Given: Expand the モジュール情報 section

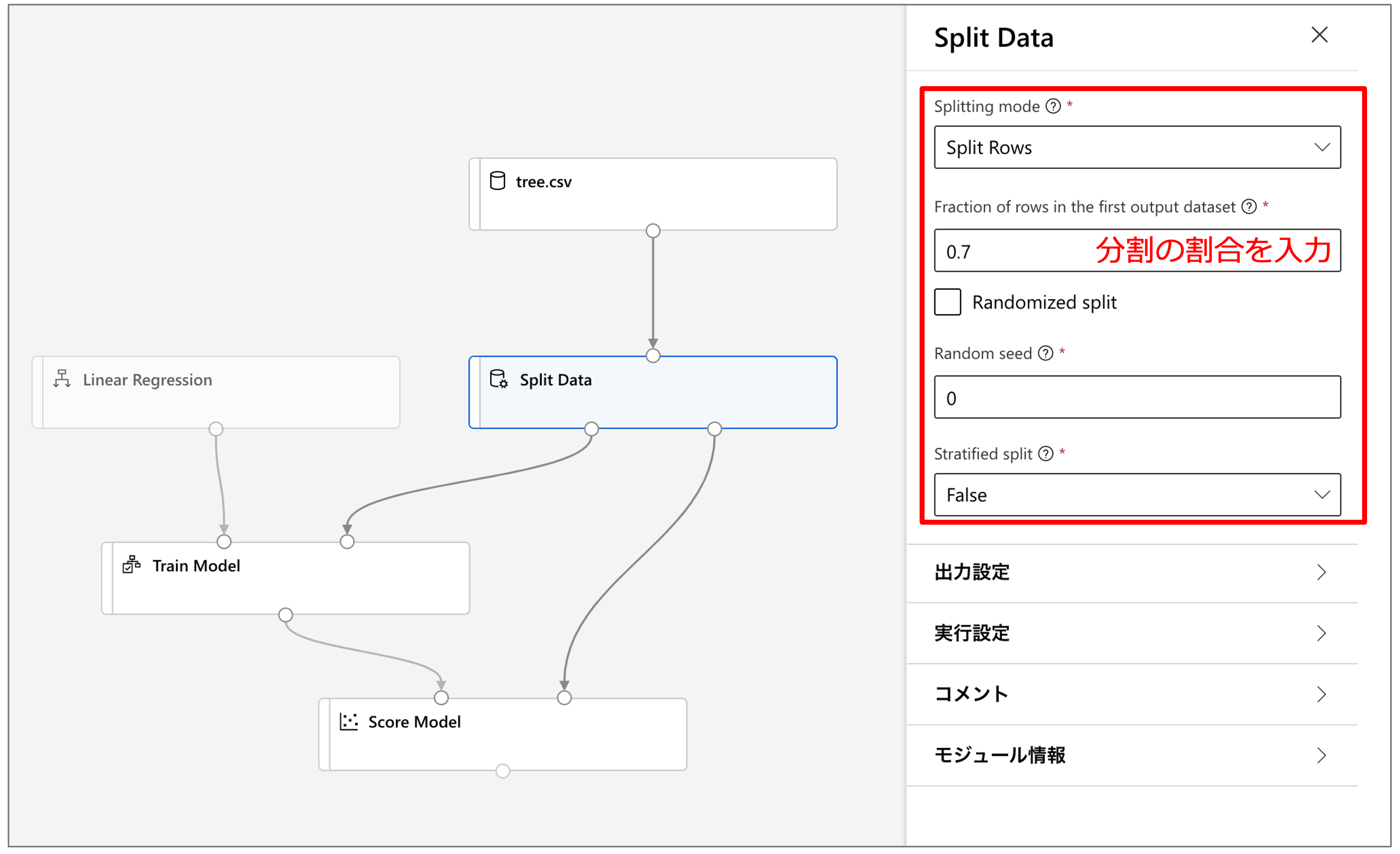Looking at the screenshot, I should pos(1130,755).
